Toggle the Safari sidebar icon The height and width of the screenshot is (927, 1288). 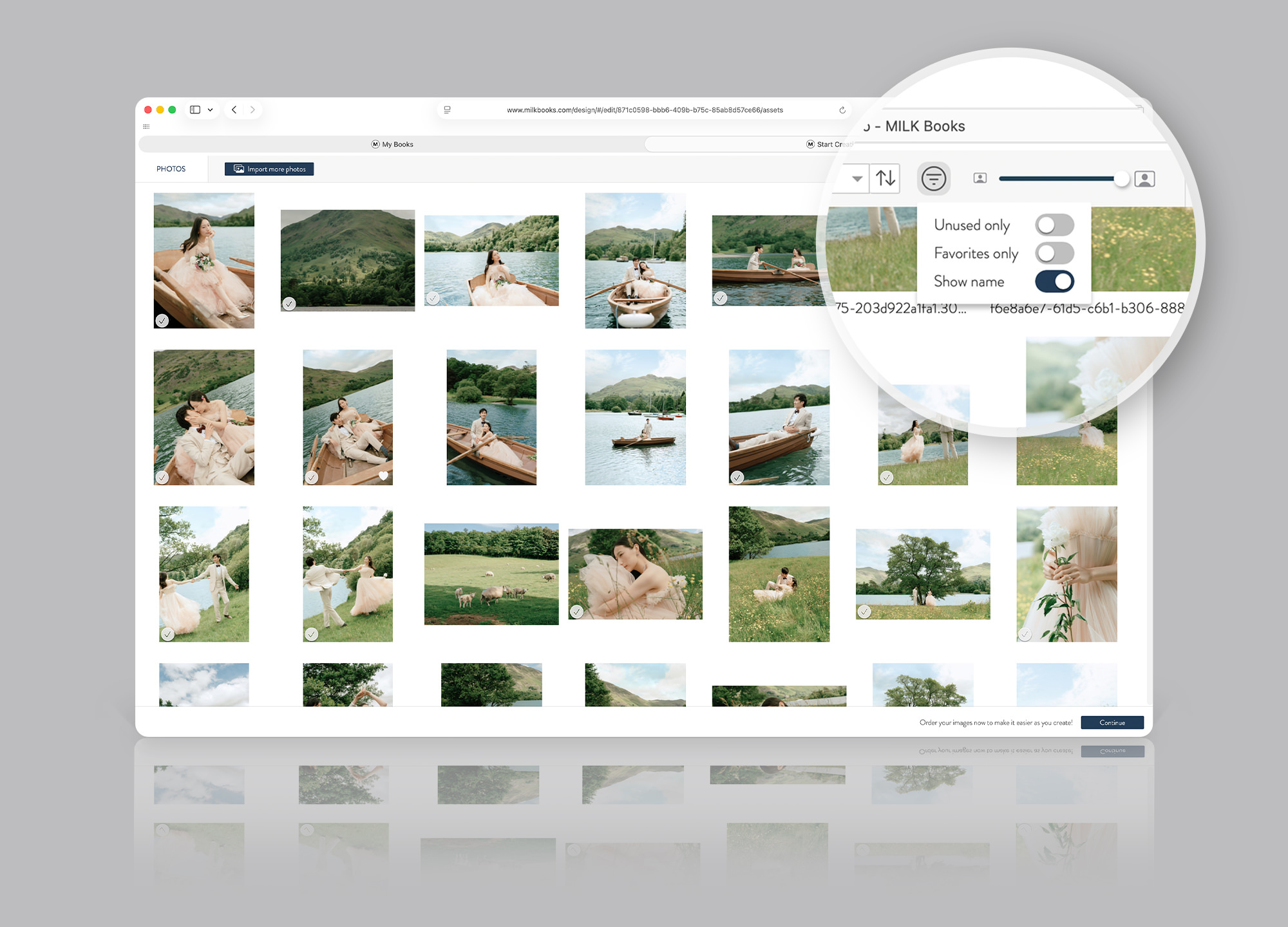[195, 110]
